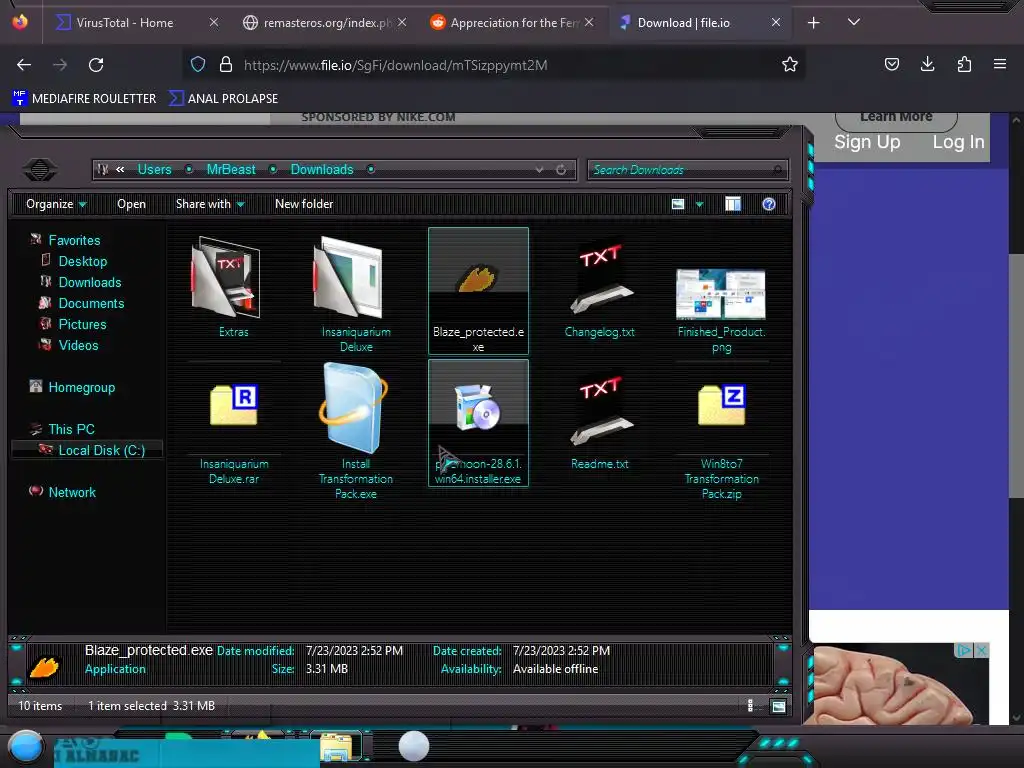This screenshot has width=1024, height=768.
Task: Open view options dropdown arrow
Action: click(x=699, y=204)
